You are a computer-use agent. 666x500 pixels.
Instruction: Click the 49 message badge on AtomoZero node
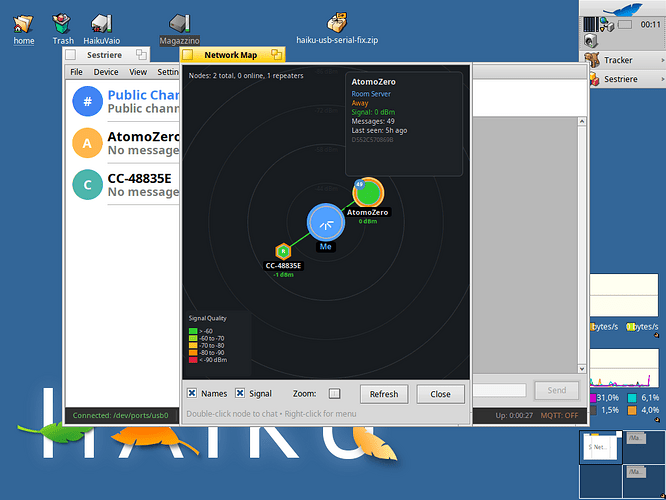pos(360,184)
